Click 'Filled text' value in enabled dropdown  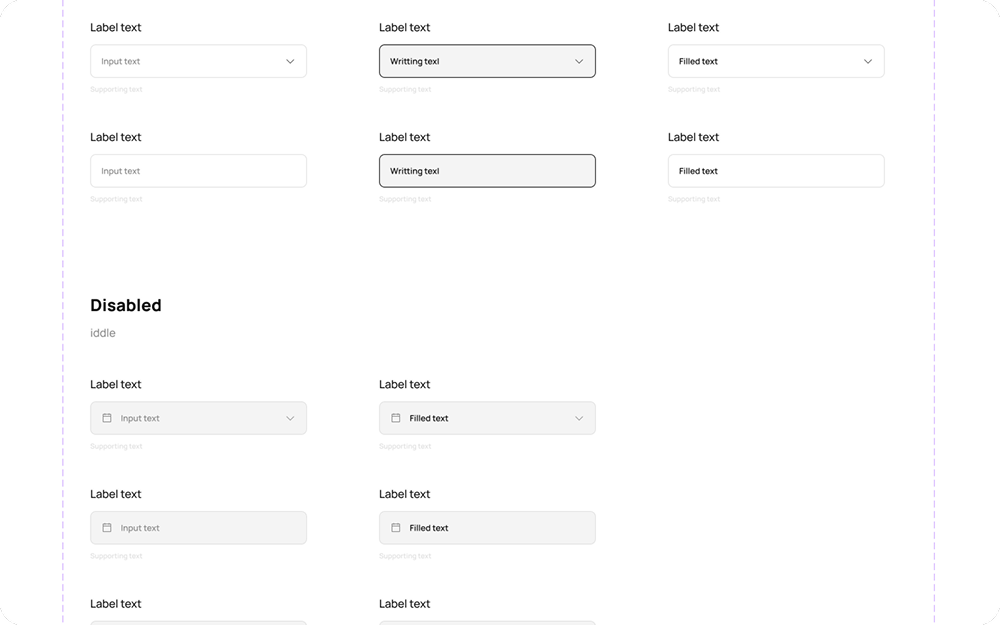click(x=698, y=61)
